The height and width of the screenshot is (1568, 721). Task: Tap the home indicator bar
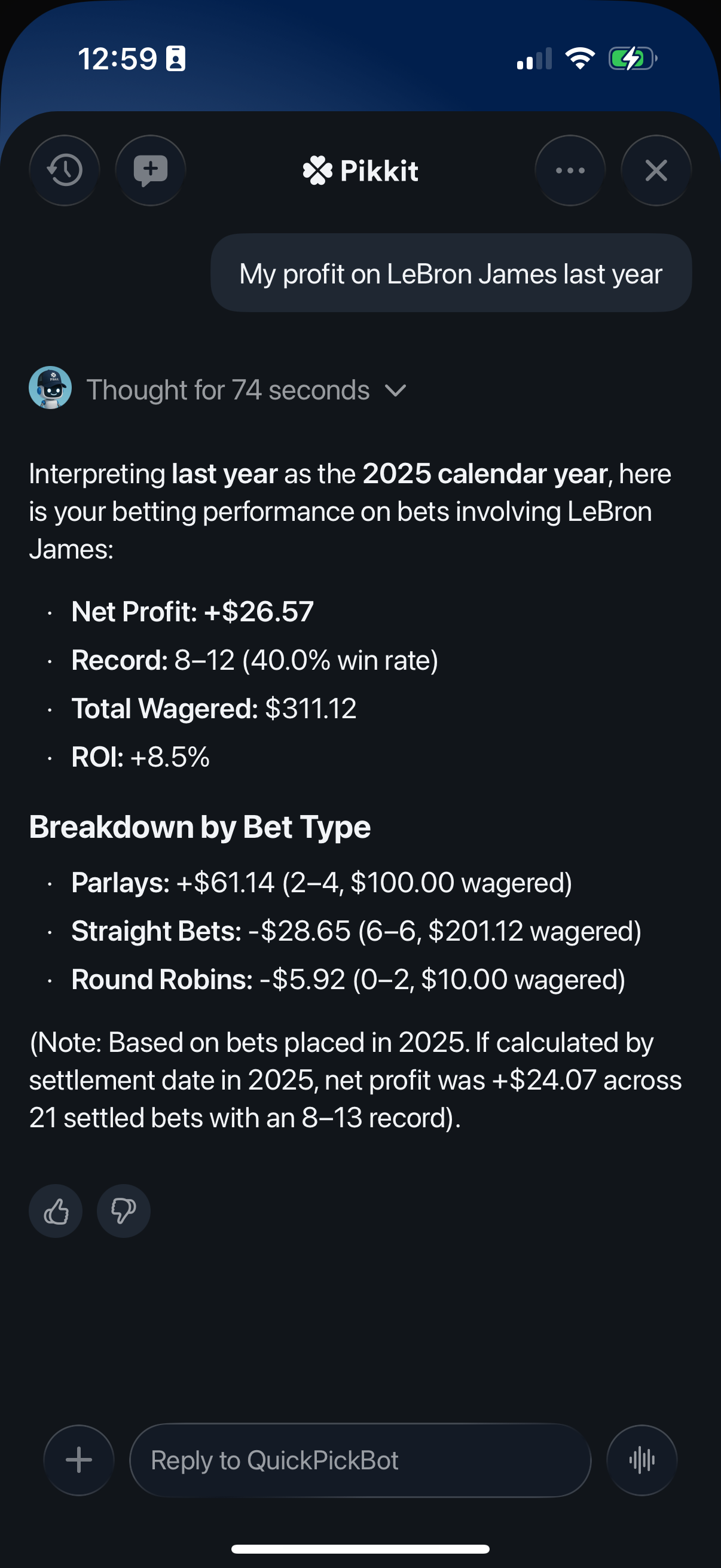(x=360, y=1548)
